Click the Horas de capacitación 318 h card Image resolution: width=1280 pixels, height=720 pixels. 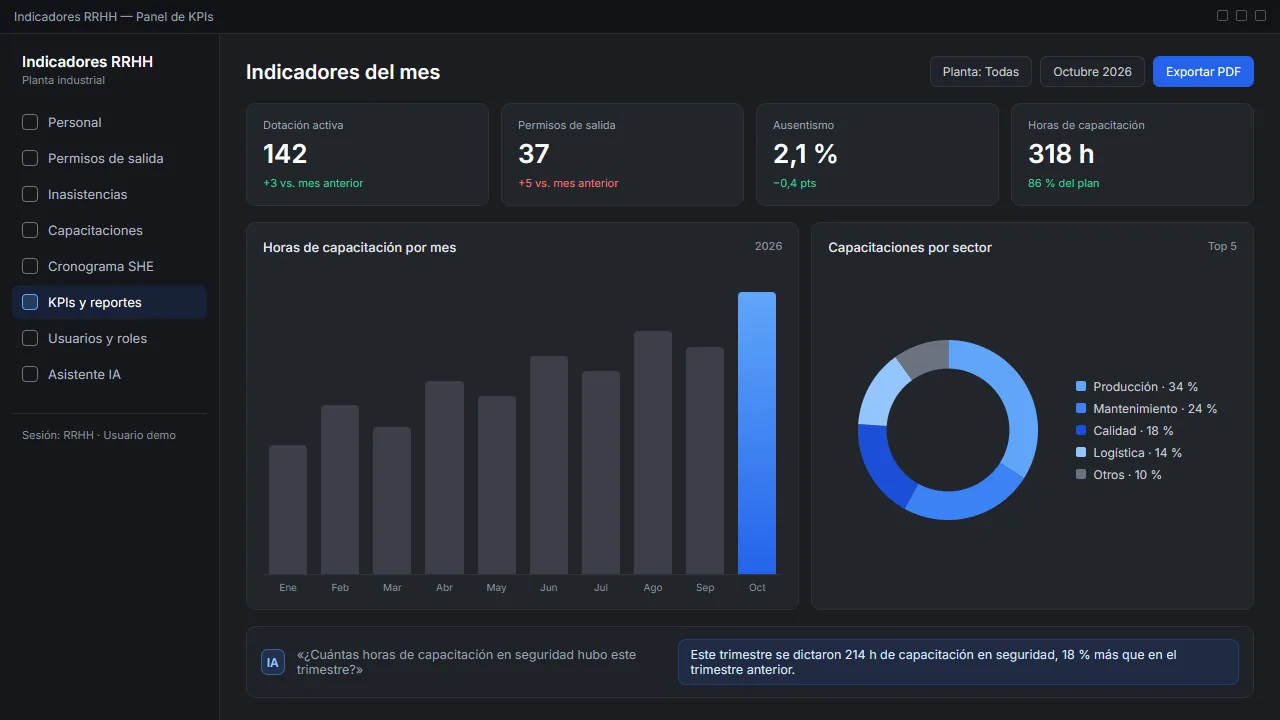tap(1132, 155)
